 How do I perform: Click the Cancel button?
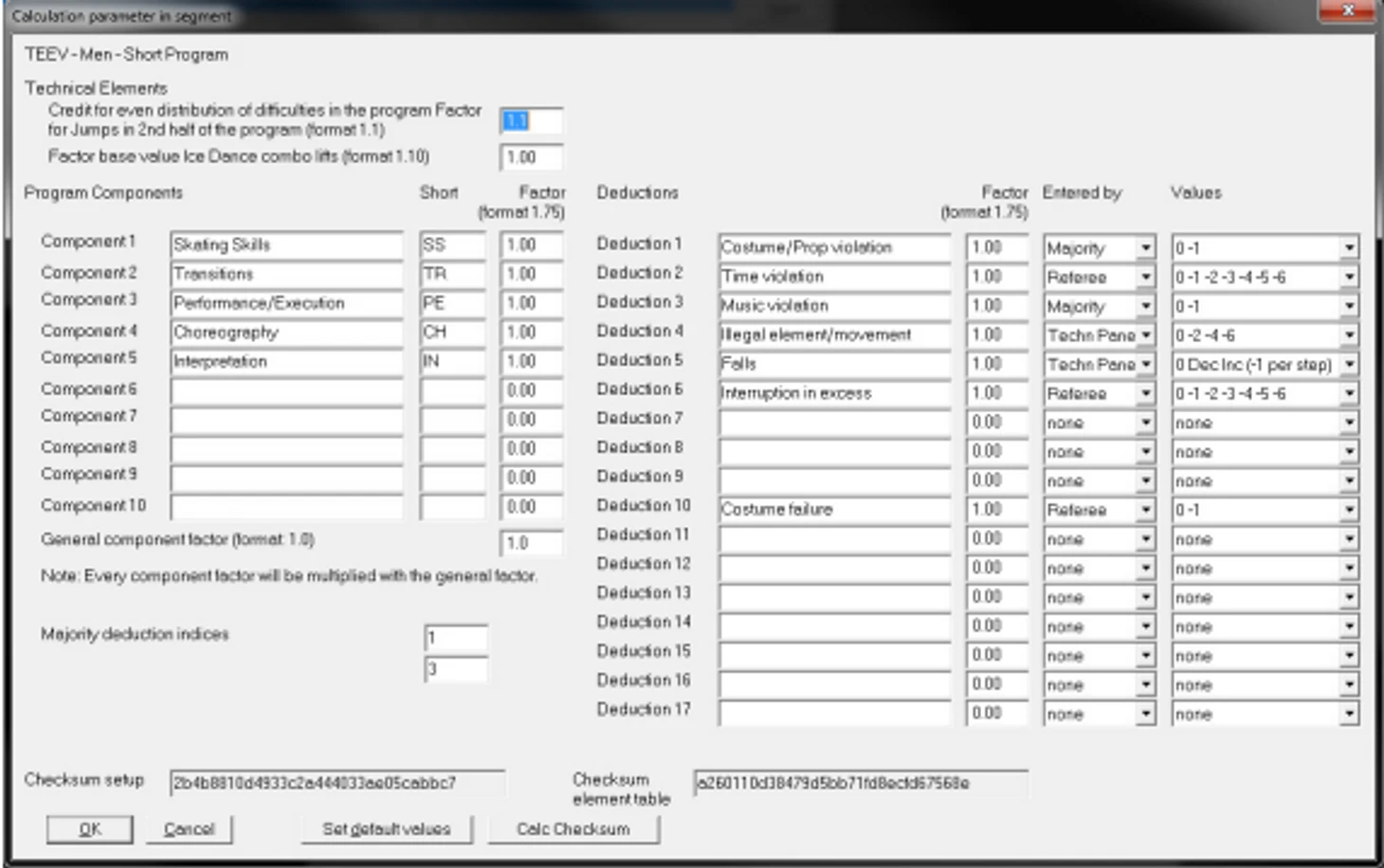tap(189, 829)
